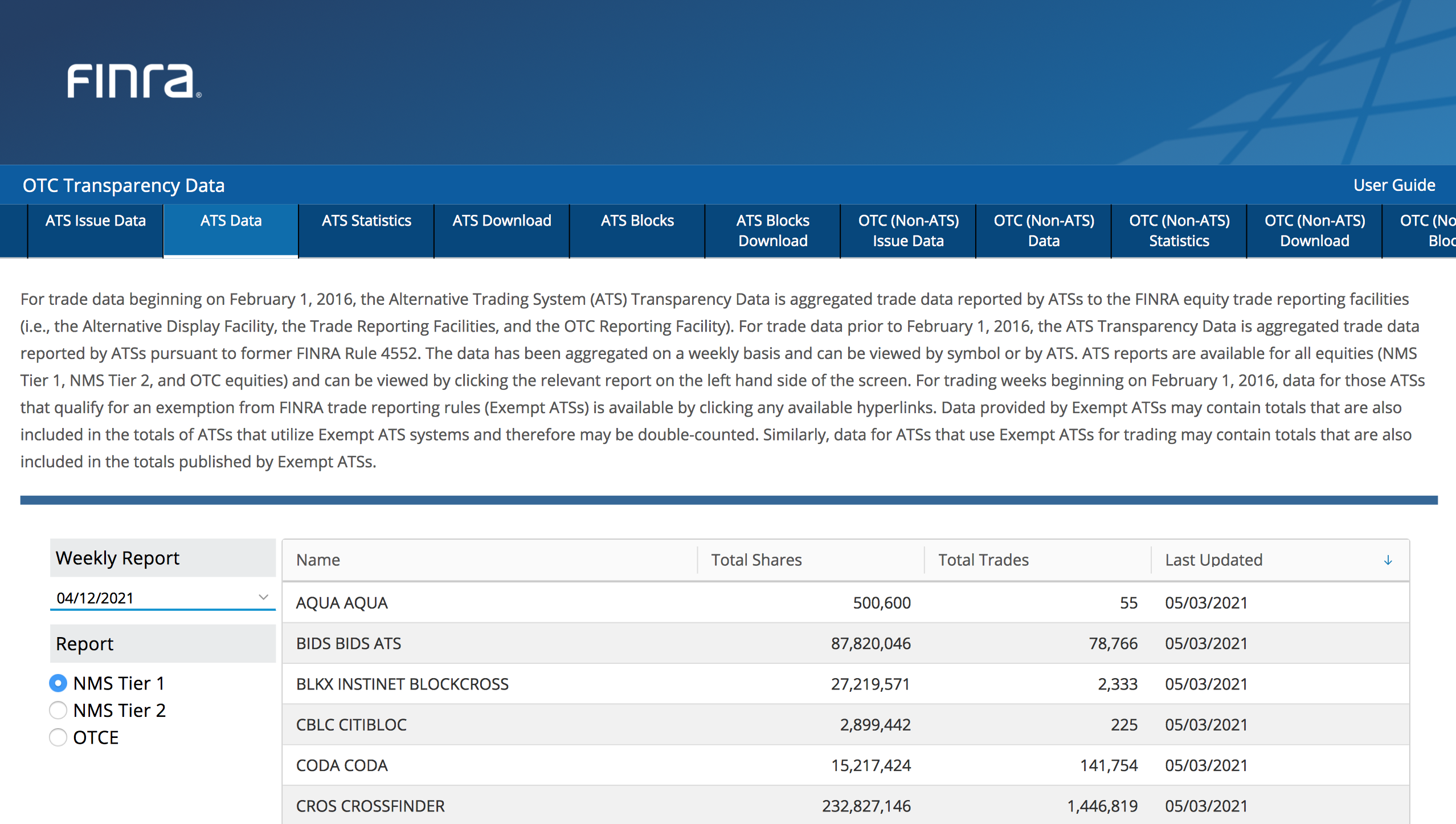
Task: Click the Weekly Report panel heading
Action: [x=162, y=558]
